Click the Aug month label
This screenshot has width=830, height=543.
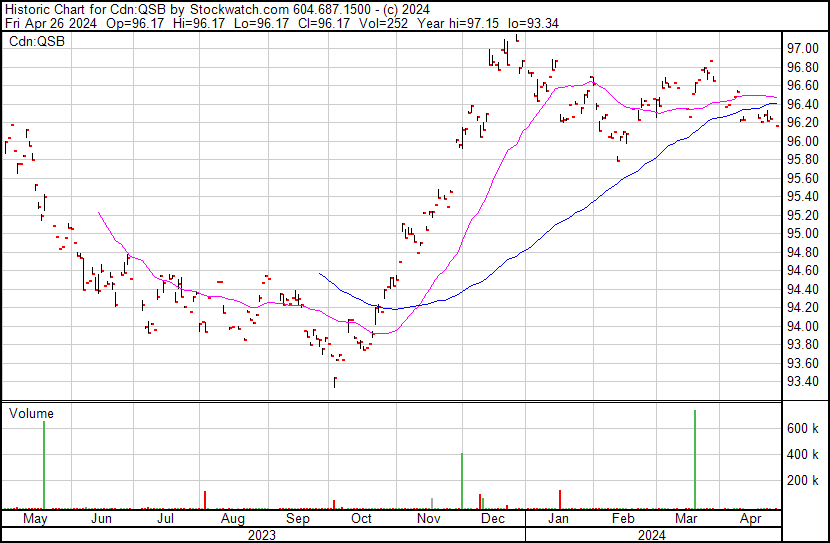click(x=232, y=519)
